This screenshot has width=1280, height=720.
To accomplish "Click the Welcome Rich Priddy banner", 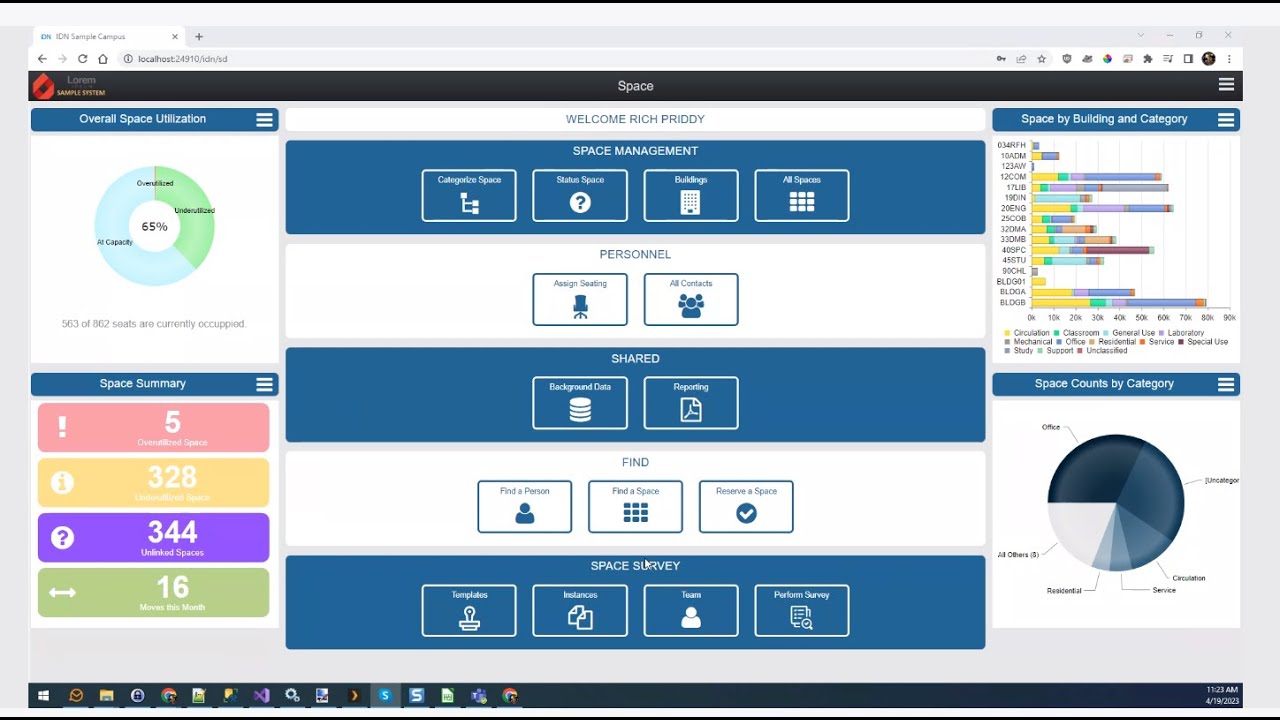I will click(635, 120).
